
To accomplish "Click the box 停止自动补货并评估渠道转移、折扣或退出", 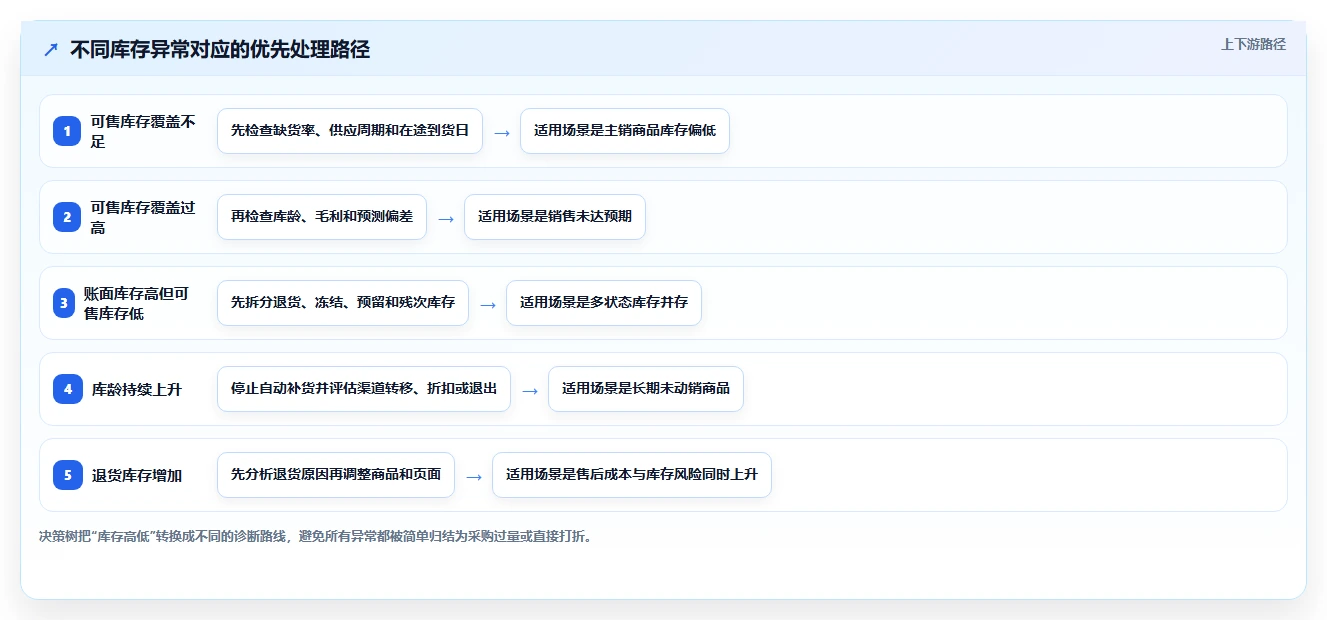I will coord(364,389).
